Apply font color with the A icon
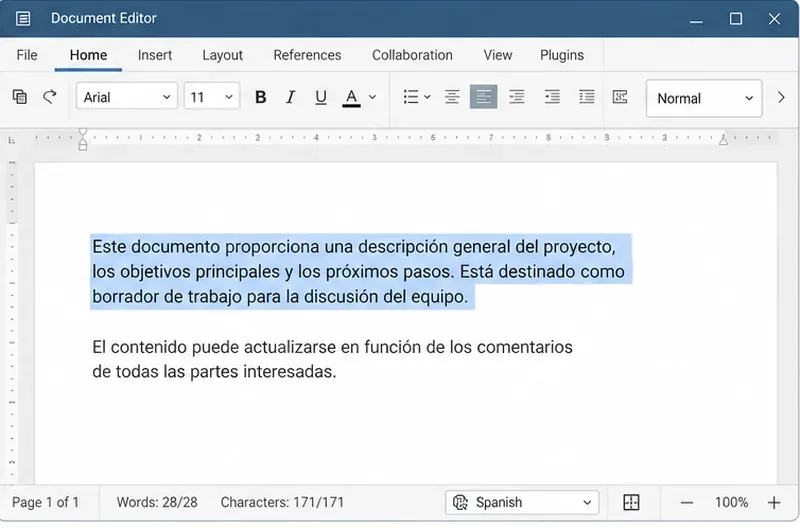This screenshot has height=528, width=800. point(351,97)
